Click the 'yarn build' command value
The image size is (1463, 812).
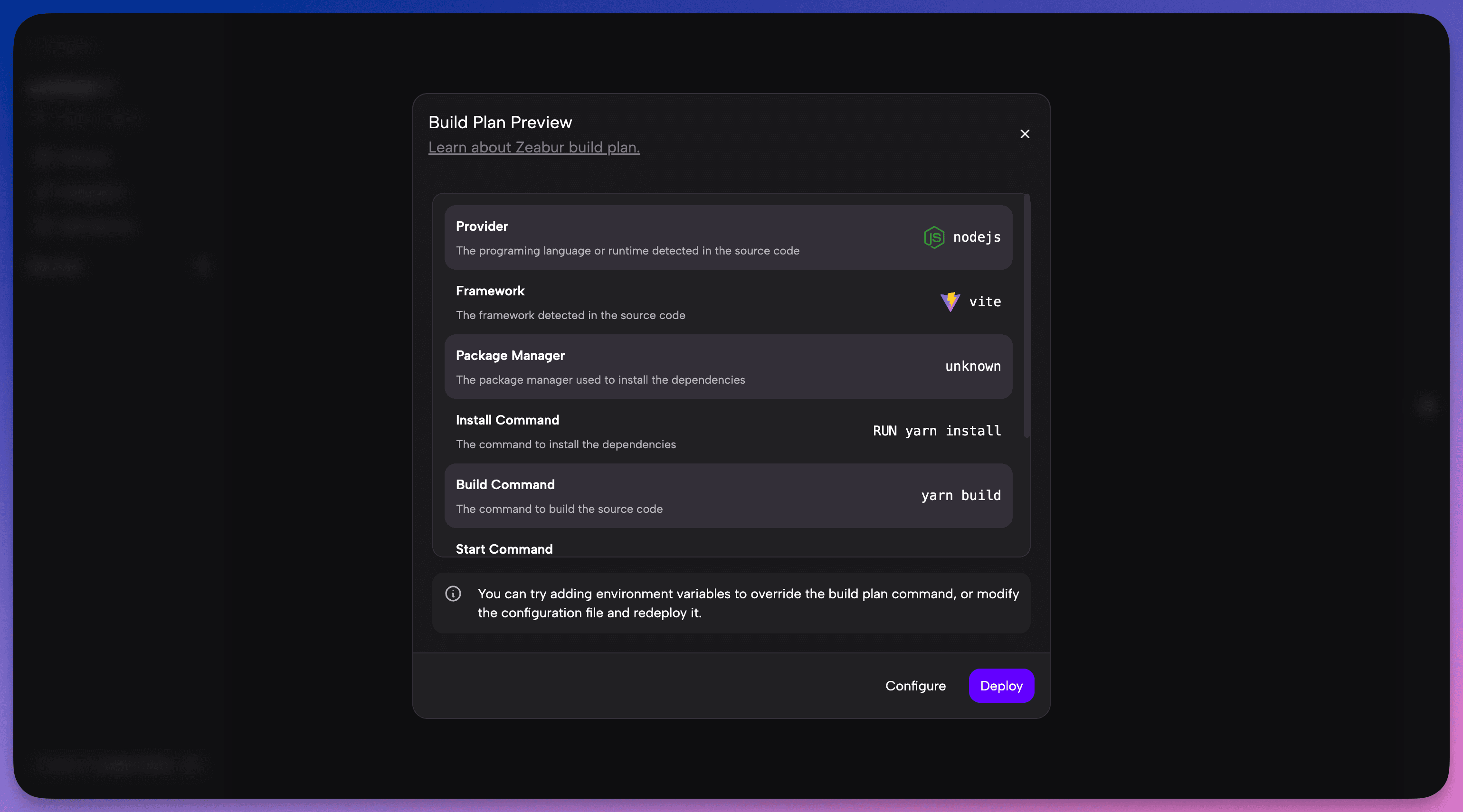tap(960, 495)
